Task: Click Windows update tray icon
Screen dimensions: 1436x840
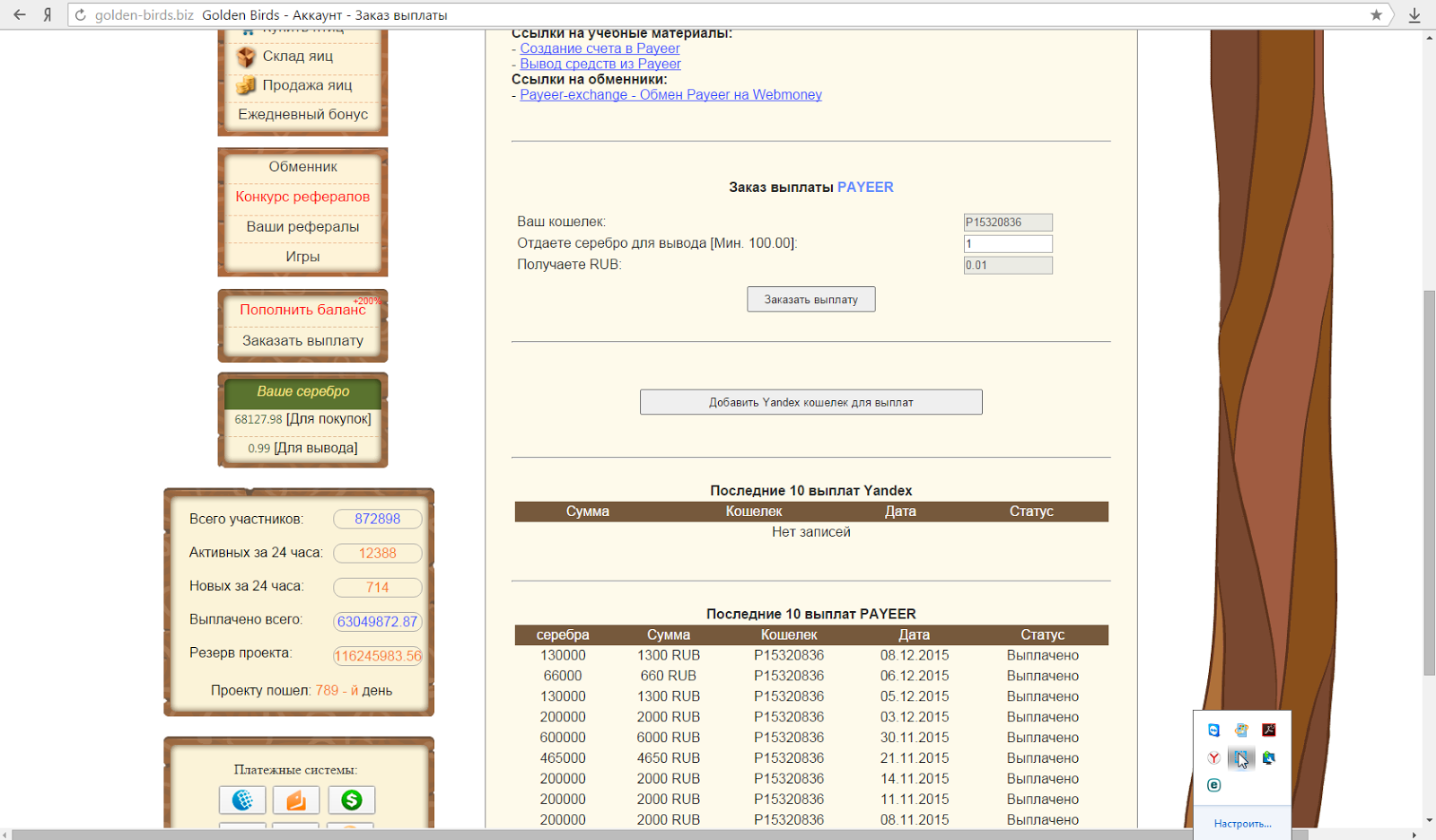Action: coord(1241,731)
